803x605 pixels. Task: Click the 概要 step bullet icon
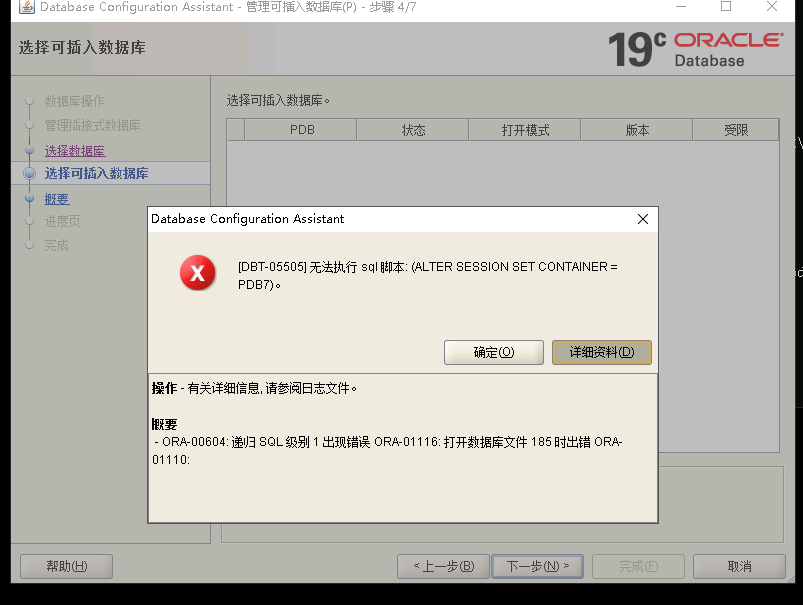click(30, 198)
